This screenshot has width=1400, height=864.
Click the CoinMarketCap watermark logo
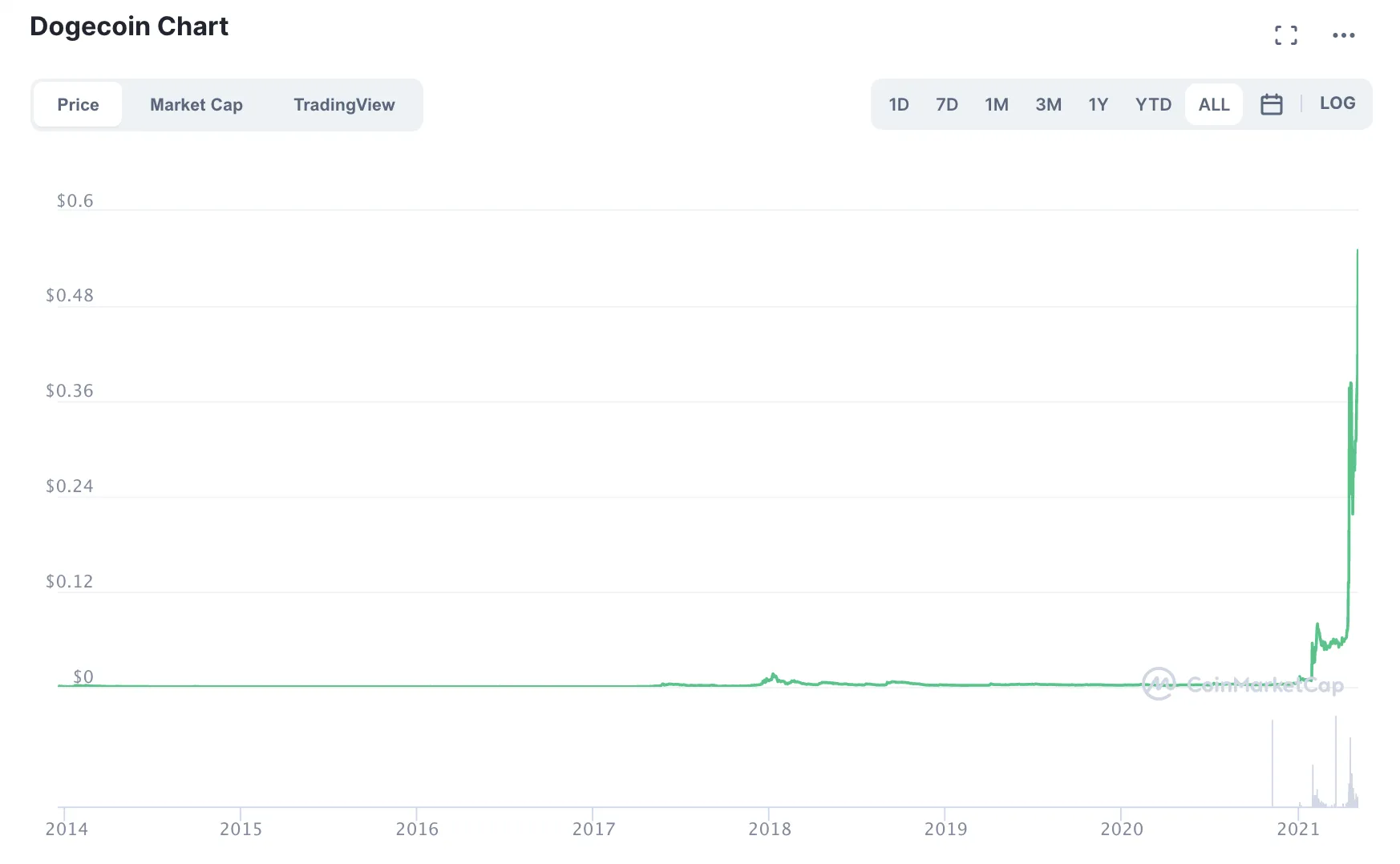pos(1242,684)
